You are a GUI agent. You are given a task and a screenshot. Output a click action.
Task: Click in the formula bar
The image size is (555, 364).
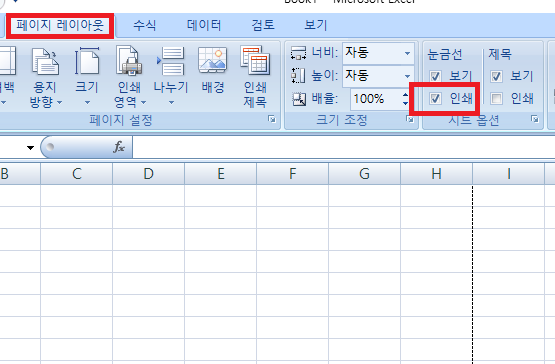343,147
